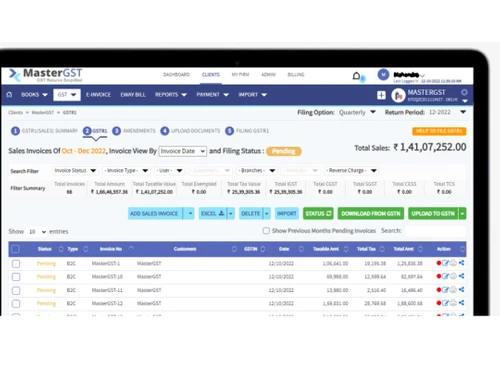
Task: Expand the Upload to GSTN arrow dropdown
Action: point(462,213)
